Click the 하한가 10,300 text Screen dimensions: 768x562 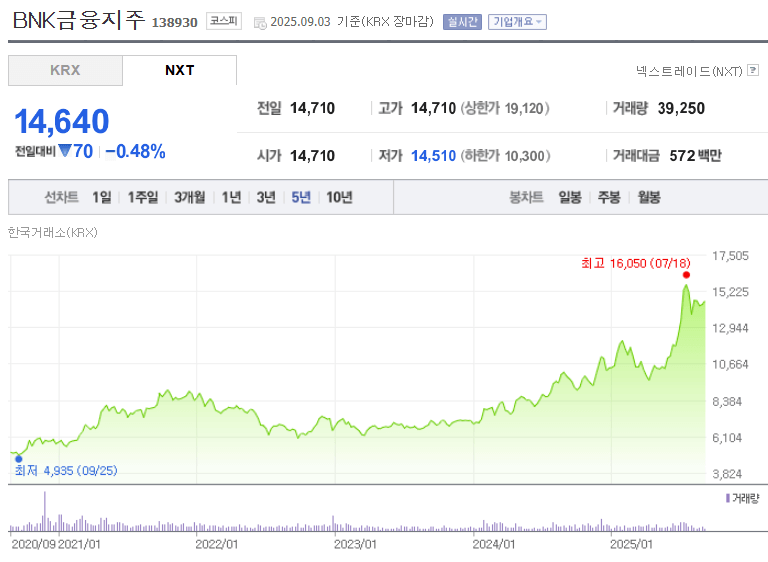point(505,156)
